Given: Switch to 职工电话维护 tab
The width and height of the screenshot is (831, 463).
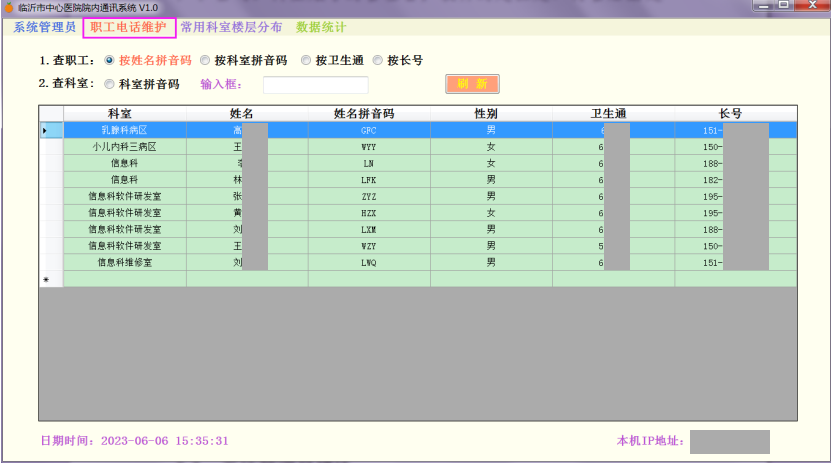Looking at the screenshot, I should 129,27.
